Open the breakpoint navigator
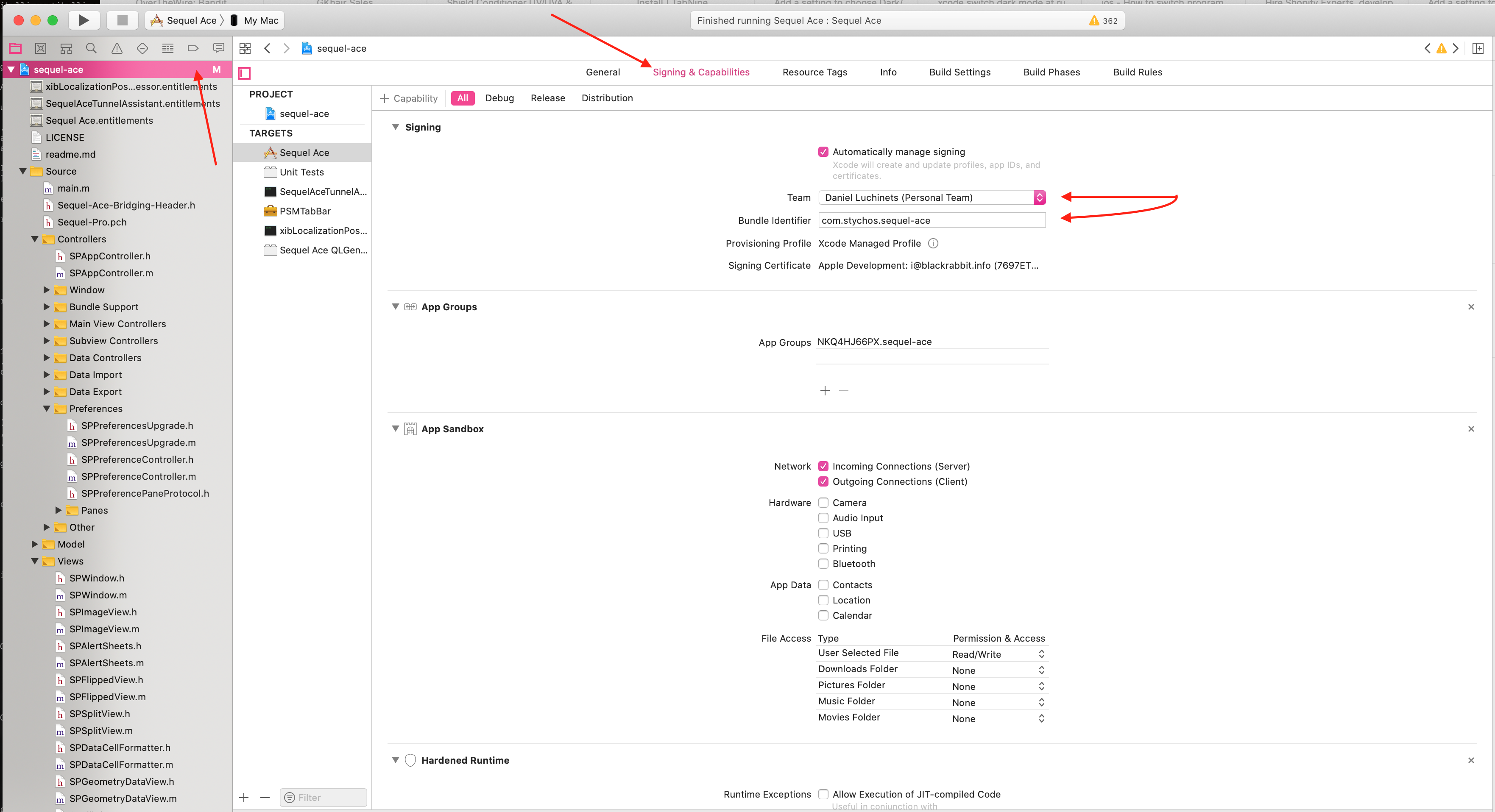Screen dimensions: 1495x812 (x=193, y=48)
